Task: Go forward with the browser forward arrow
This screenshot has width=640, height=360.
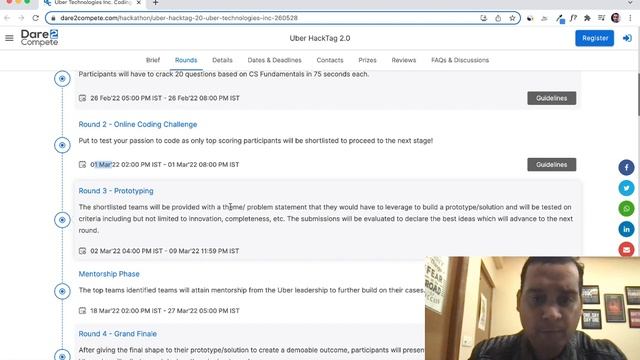Action: (21, 18)
